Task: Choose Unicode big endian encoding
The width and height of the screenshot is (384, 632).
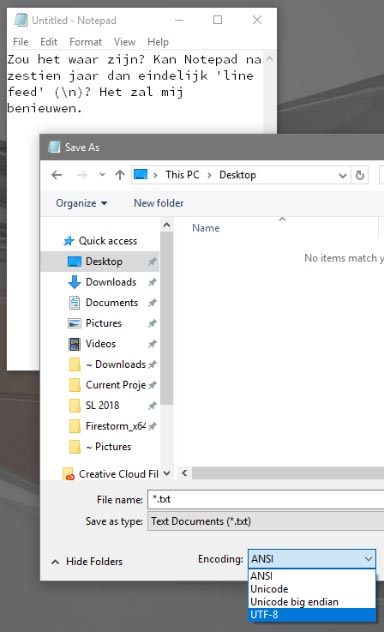Action: (x=312, y=602)
